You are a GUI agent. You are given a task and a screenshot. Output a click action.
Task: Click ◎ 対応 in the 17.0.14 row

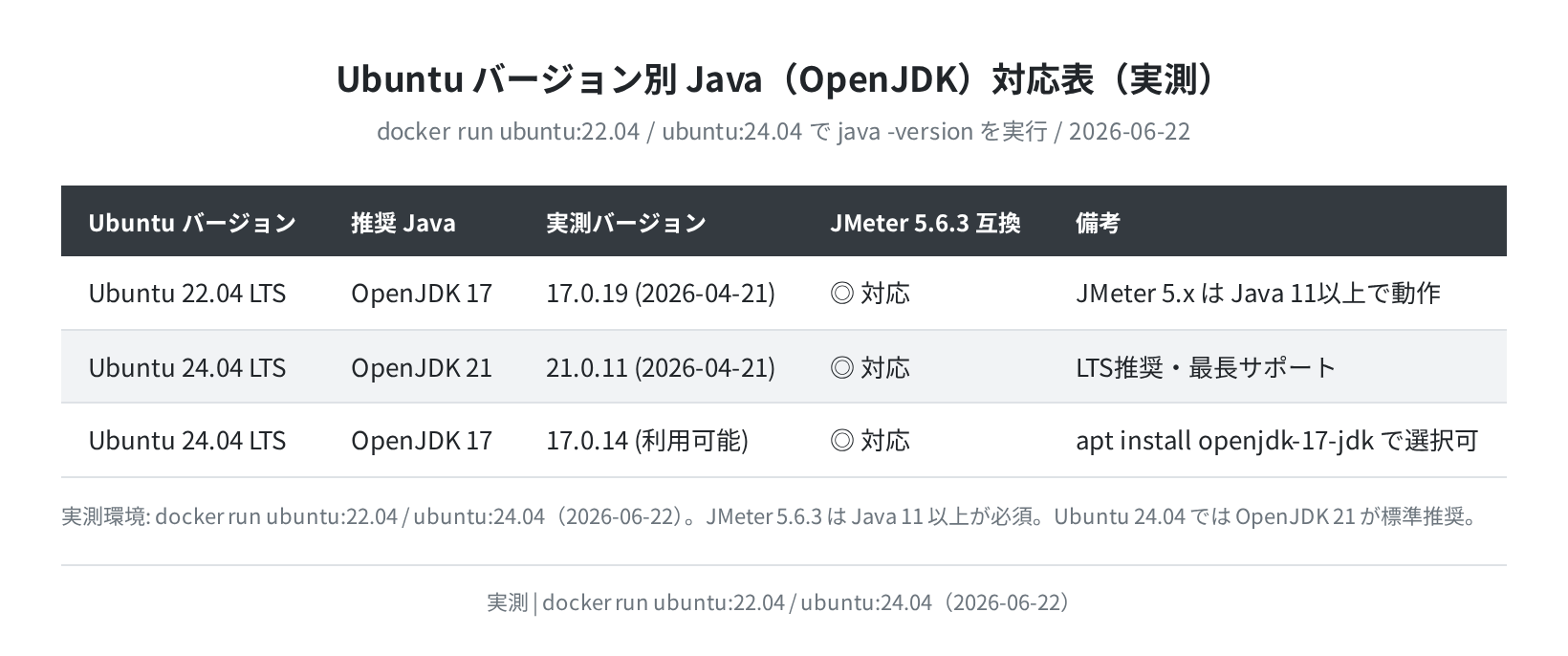869,440
